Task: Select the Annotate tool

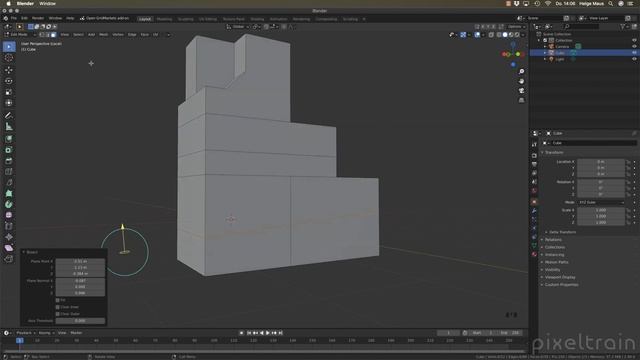Action: point(9,116)
